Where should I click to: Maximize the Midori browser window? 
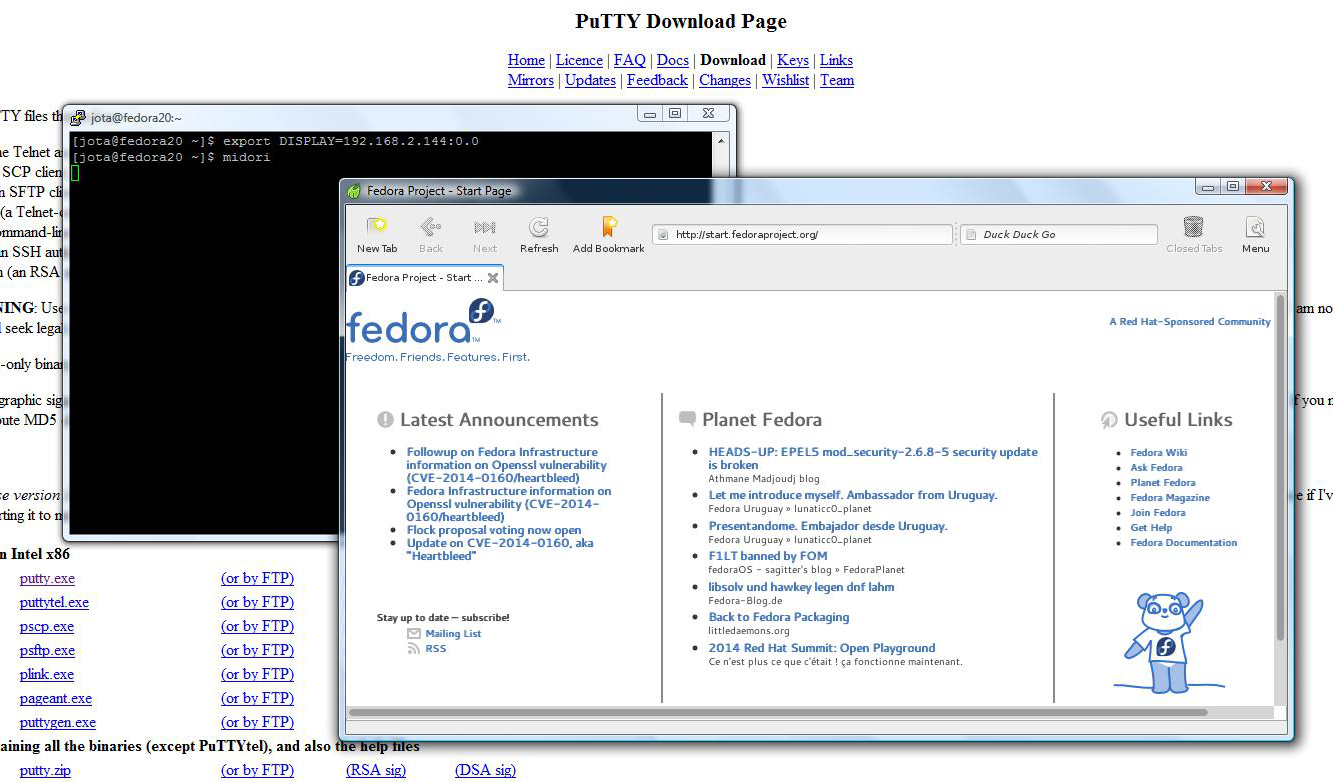click(x=1233, y=187)
